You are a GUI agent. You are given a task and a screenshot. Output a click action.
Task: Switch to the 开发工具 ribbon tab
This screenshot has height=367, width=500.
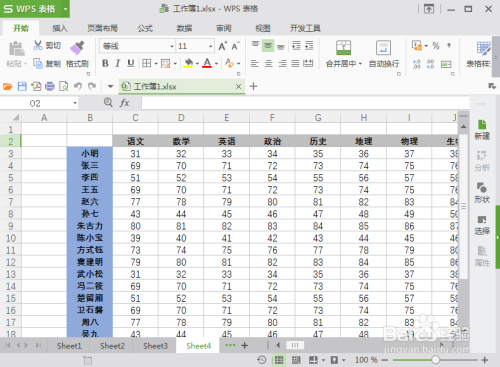pyautogui.click(x=305, y=28)
